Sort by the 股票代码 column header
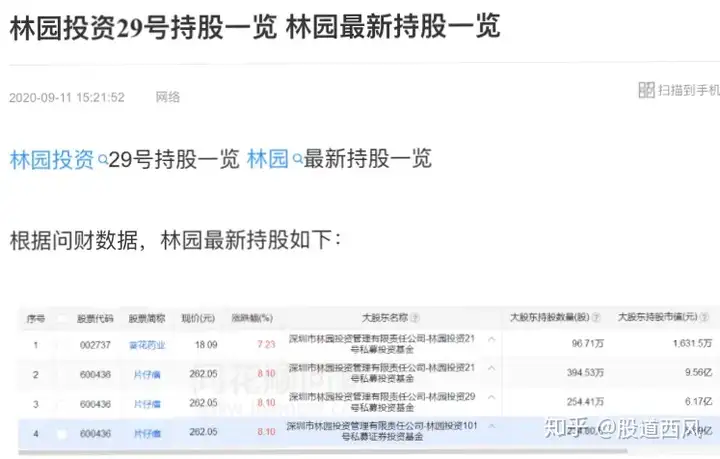Image resolution: width=720 pixels, height=459 pixels. point(95,319)
